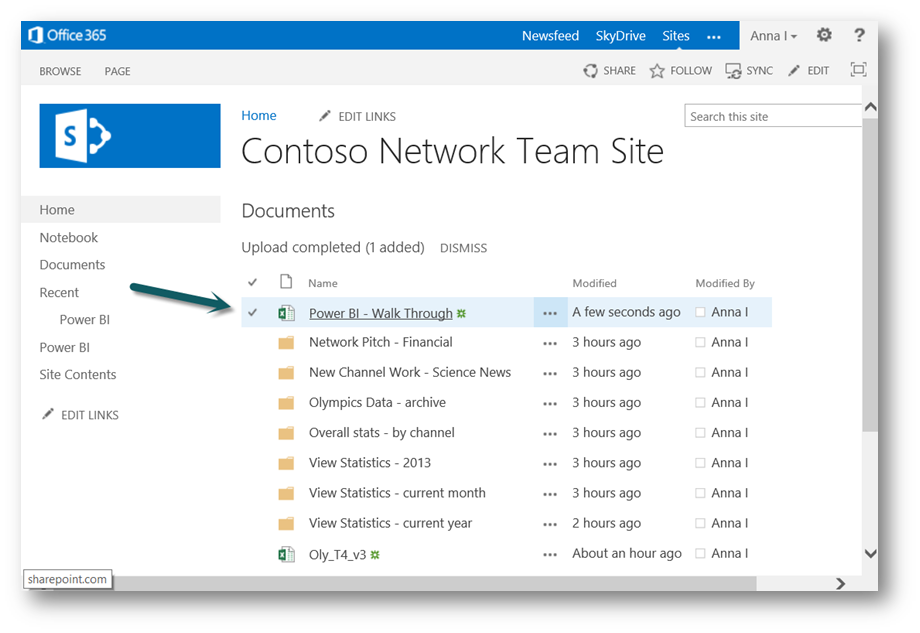Go to Sites in the top bar

tap(676, 36)
